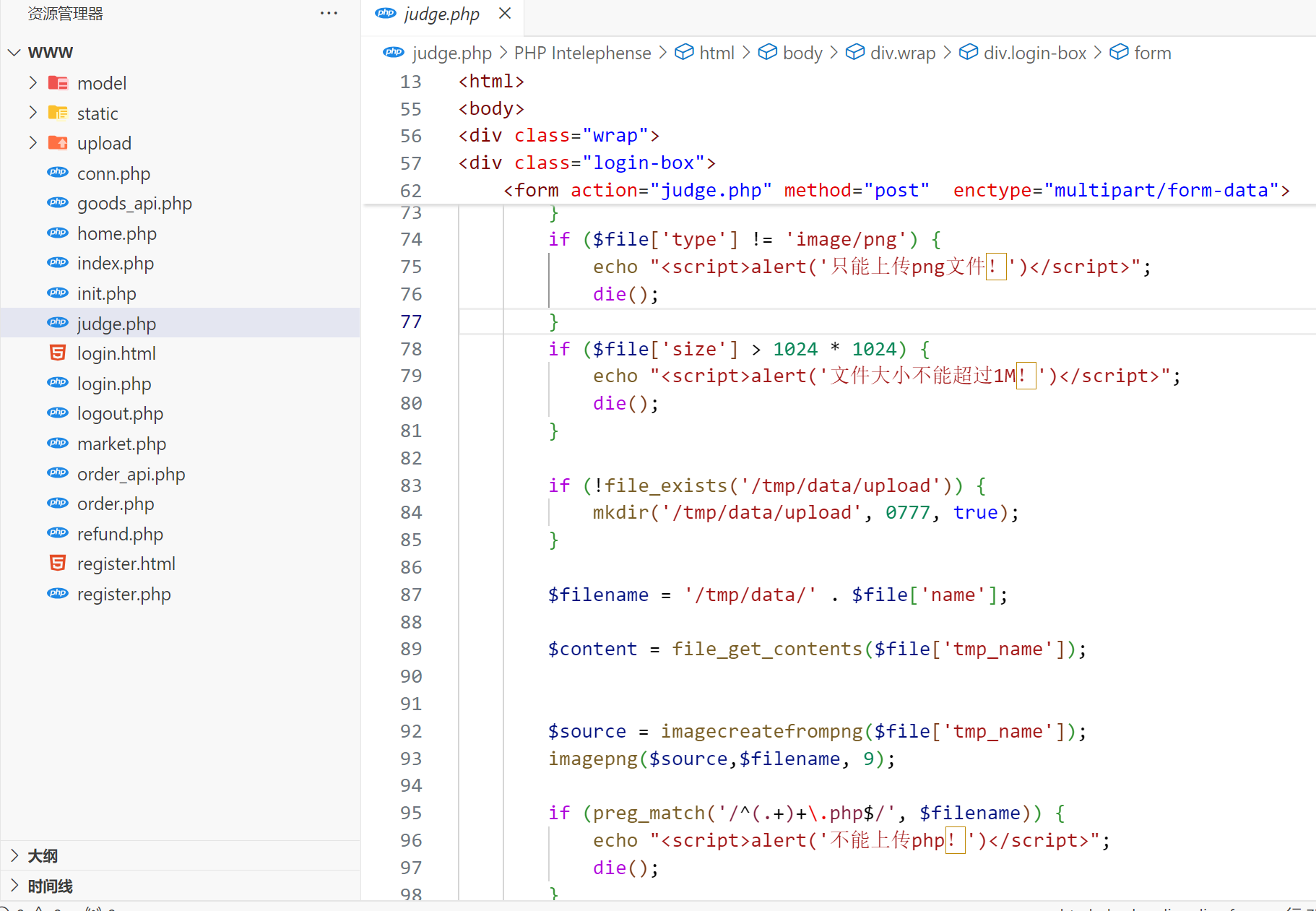The width and height of the screenshot is (1316, 911).
Task: Click the 资源管理器 explorer panel title
Action: click(x=65, y=14)
